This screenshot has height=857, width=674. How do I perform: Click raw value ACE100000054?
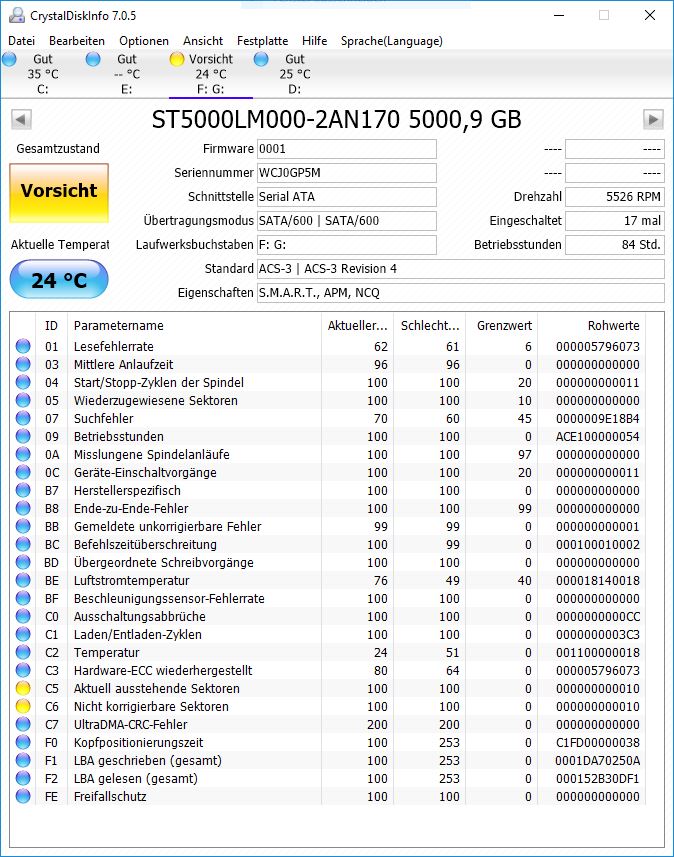click(597, 437)
